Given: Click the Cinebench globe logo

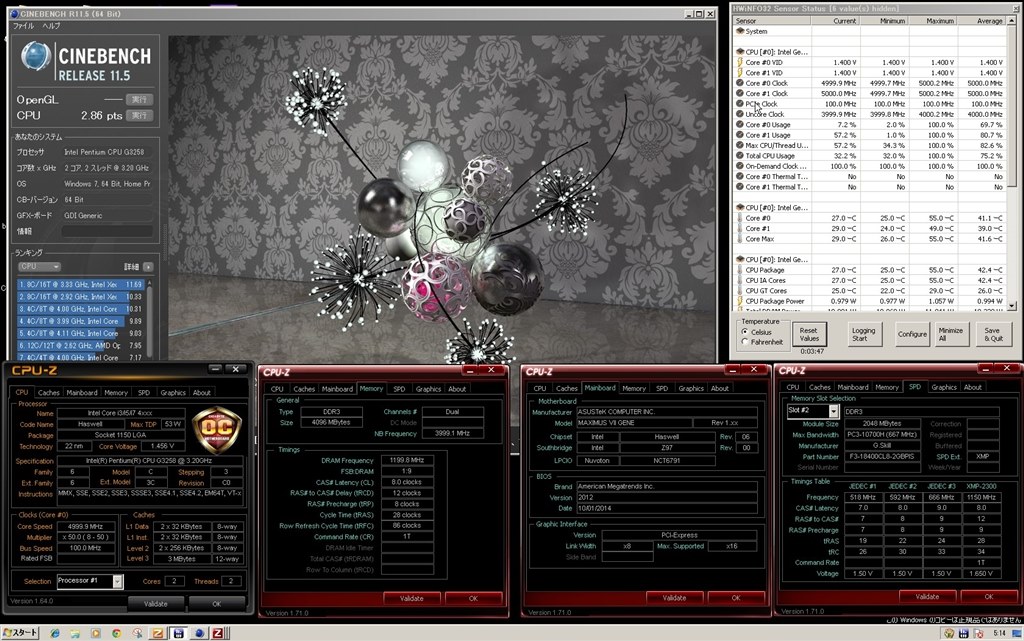Looking at the screenshot, I should coord(36,56).
